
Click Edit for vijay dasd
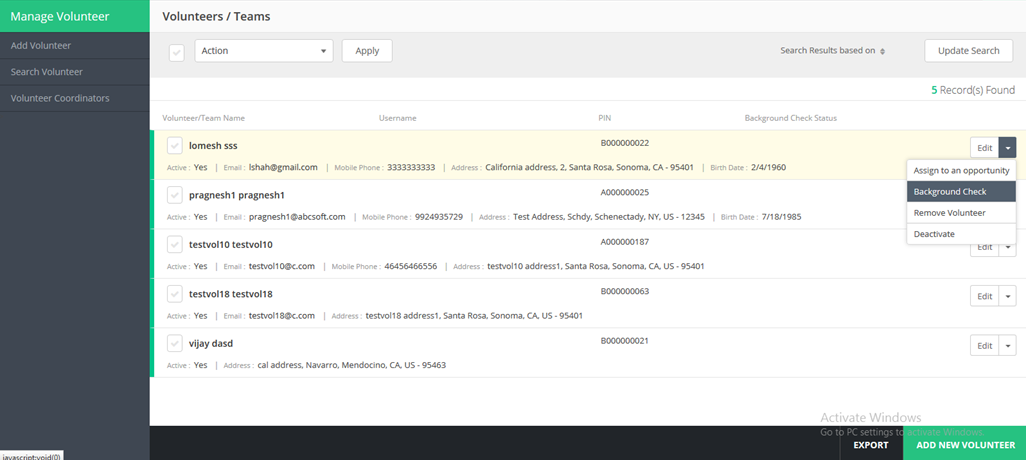pos(985,345)
